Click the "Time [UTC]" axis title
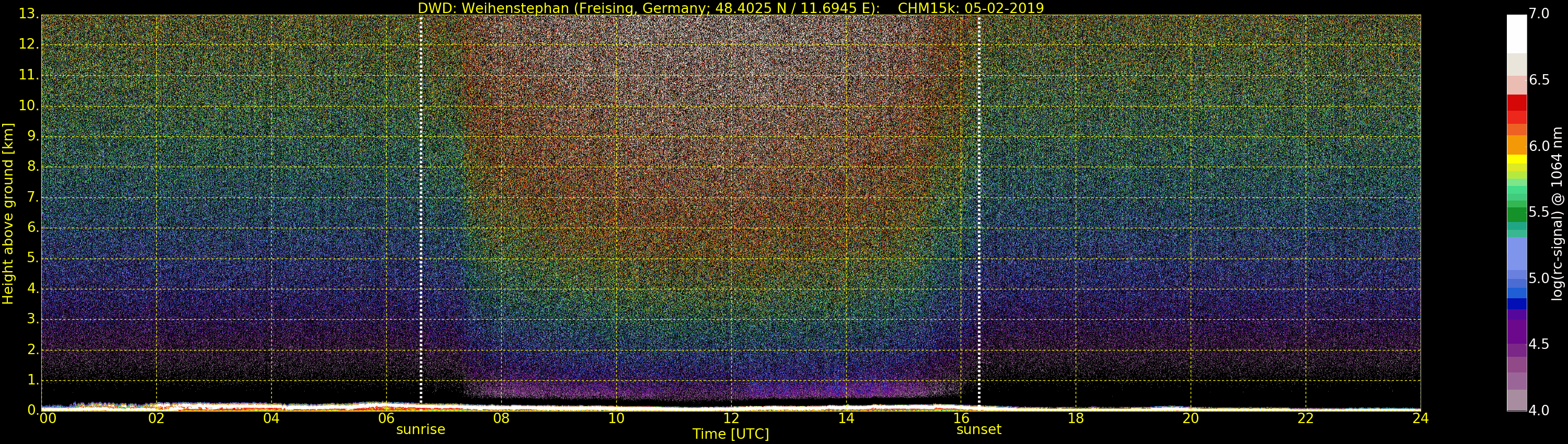This screenshot has height=444, width=1568. click(x=731, y=434)
